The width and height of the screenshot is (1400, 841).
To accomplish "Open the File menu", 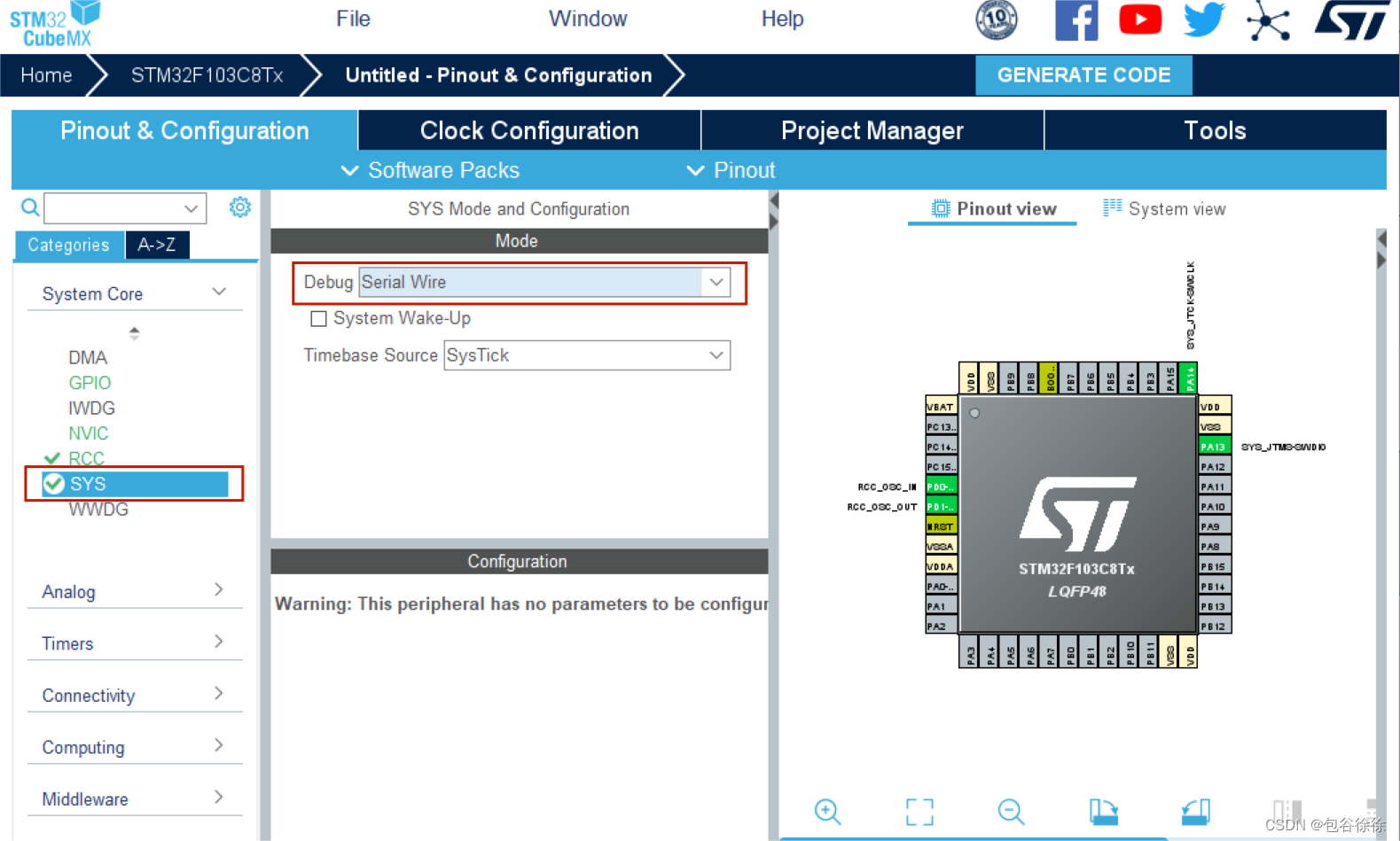I will [353, 19].
